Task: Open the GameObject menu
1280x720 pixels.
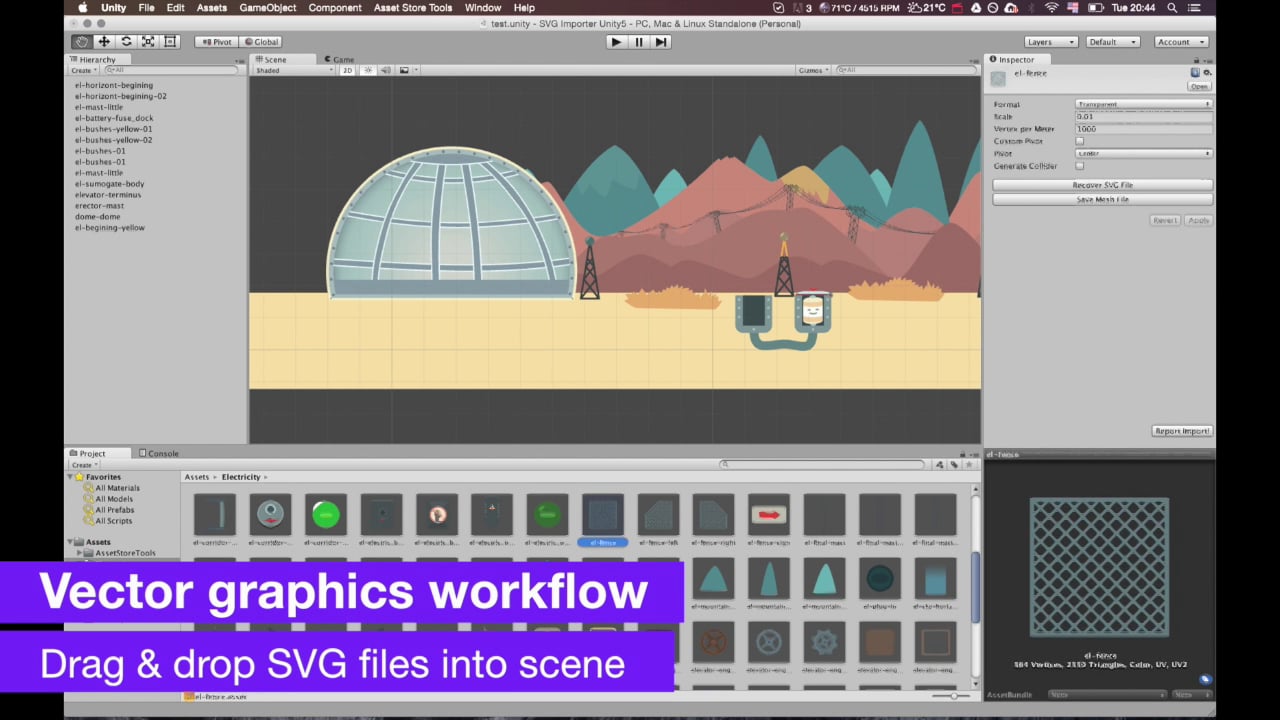Action: (267, 8)
